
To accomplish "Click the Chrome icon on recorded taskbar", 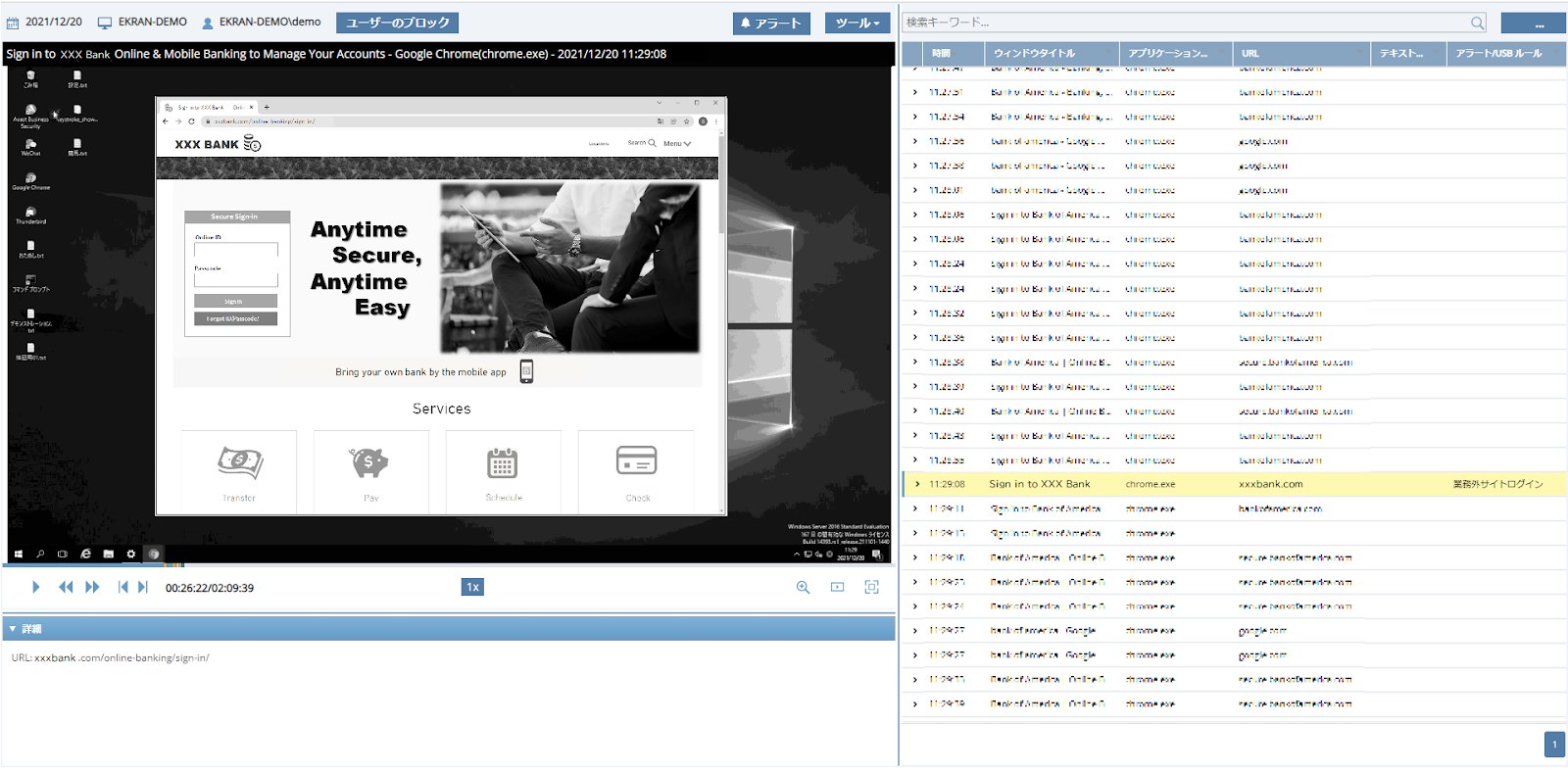I will pos(154,555).
